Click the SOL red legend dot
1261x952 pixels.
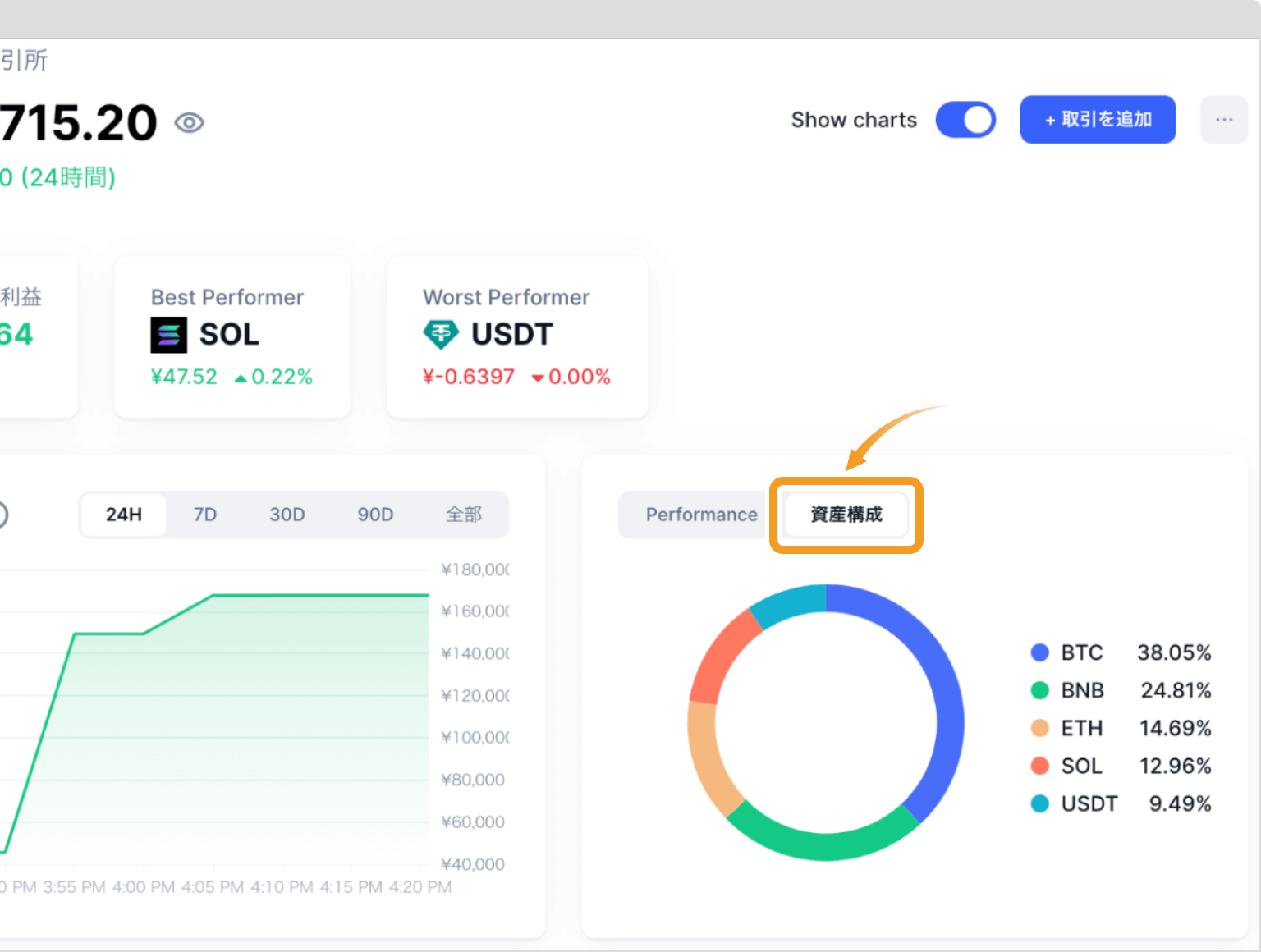point(1039,766)
